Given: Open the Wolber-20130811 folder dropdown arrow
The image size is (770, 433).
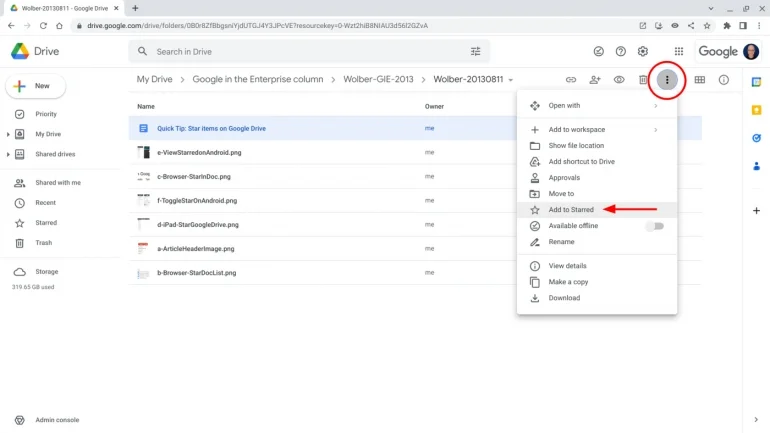Looking at the screenshot, I should pos(511,80).
